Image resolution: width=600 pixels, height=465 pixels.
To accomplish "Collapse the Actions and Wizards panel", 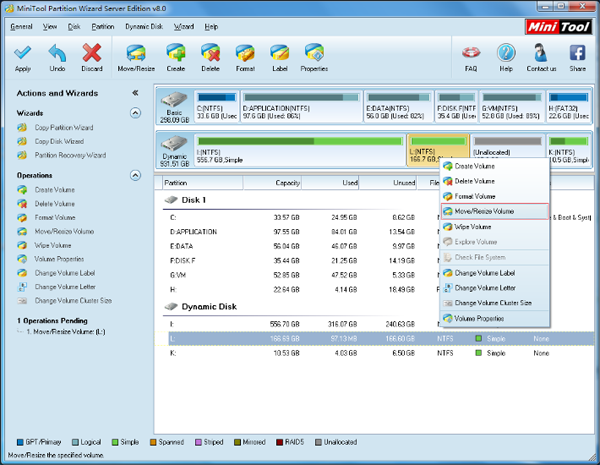I will point(135,93).
